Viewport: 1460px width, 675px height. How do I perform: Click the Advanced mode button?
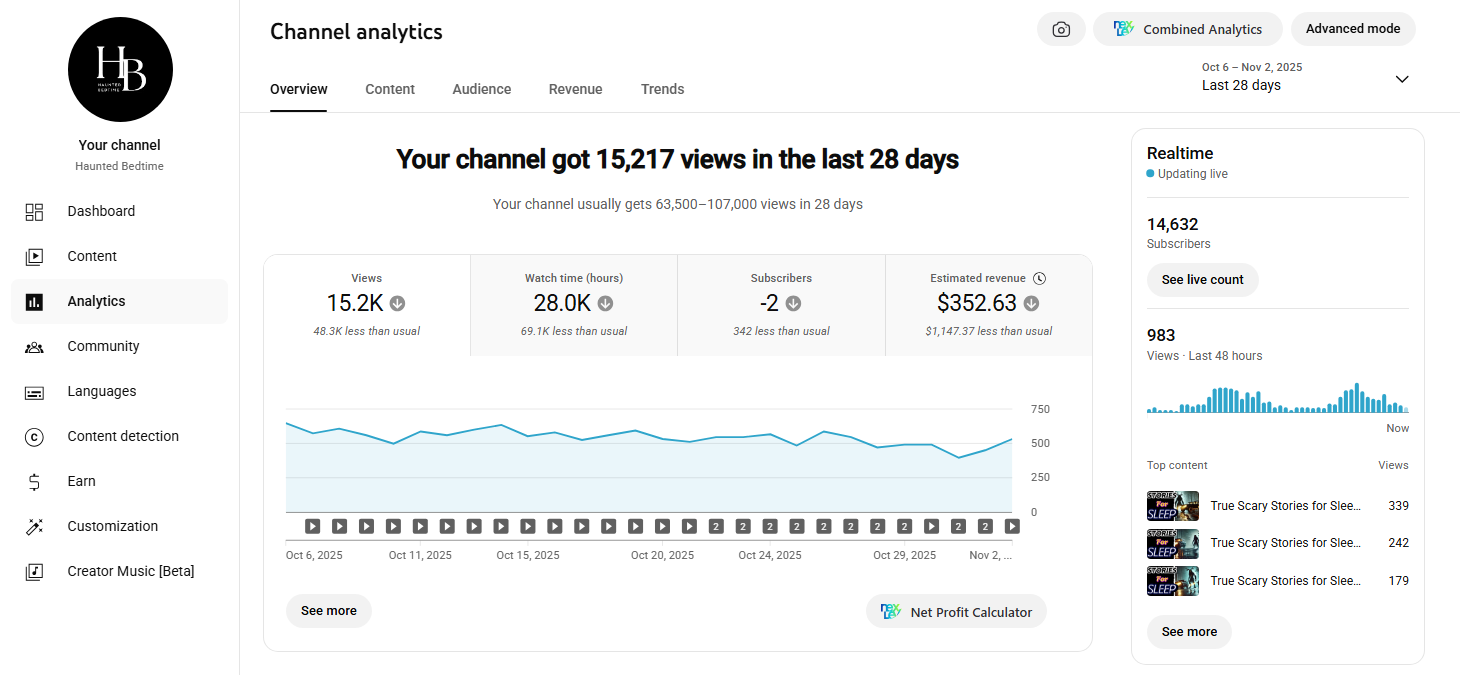pos(1352,29)
